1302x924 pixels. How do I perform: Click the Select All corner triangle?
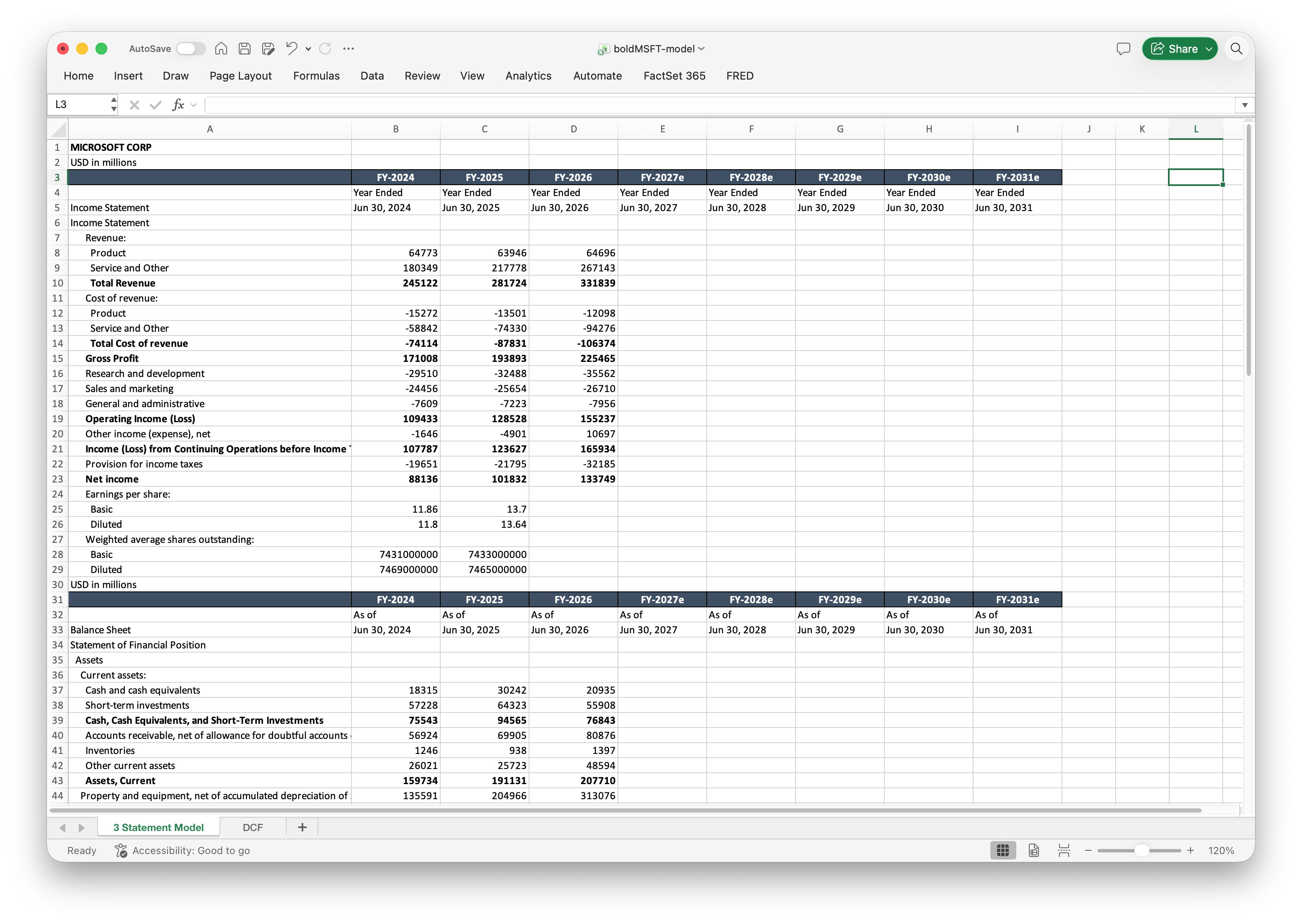(58, 129)
